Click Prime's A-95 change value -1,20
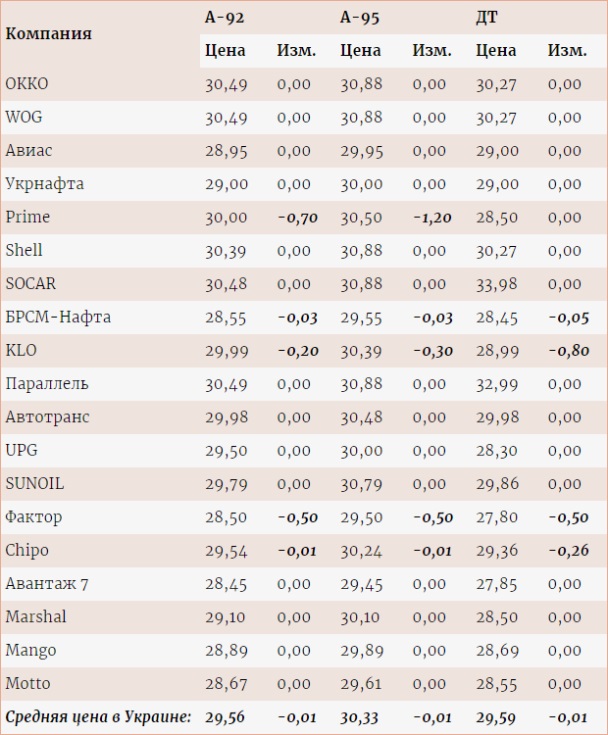Screen dimensions: 608x735 click(x=432, y=217)
